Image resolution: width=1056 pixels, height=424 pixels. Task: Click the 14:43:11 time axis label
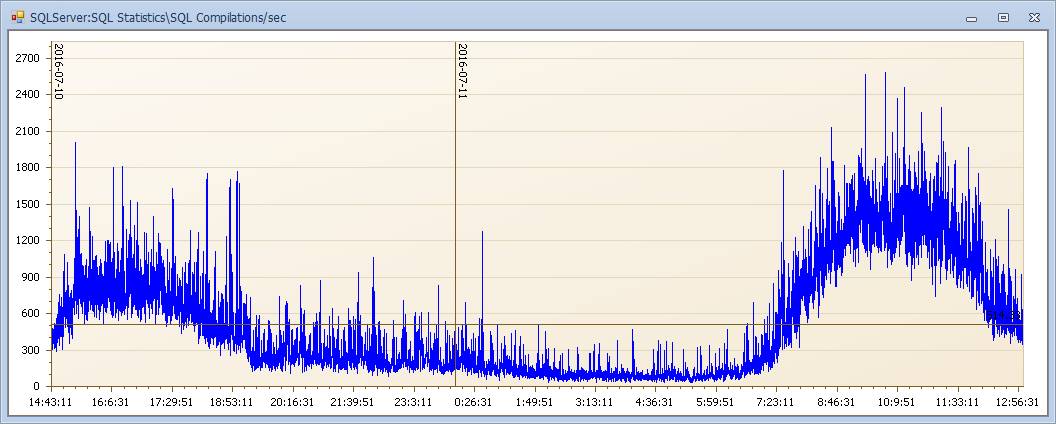(x=52, y=402)
